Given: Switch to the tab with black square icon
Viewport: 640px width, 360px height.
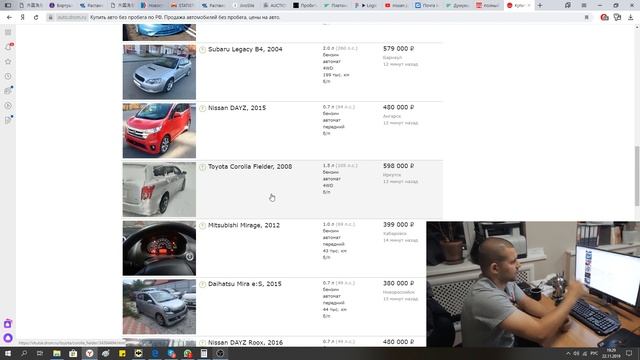Looking at the screenshot, I should (304, 5).
